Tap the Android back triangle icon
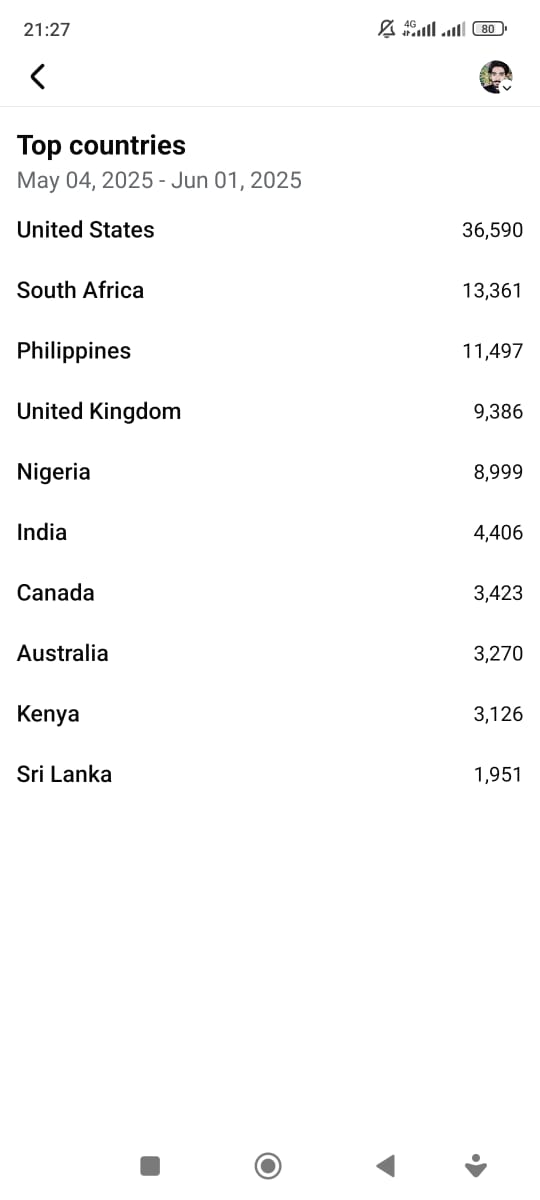Viewport: 540px width, 1200px height. click(x=385, y=1165)
